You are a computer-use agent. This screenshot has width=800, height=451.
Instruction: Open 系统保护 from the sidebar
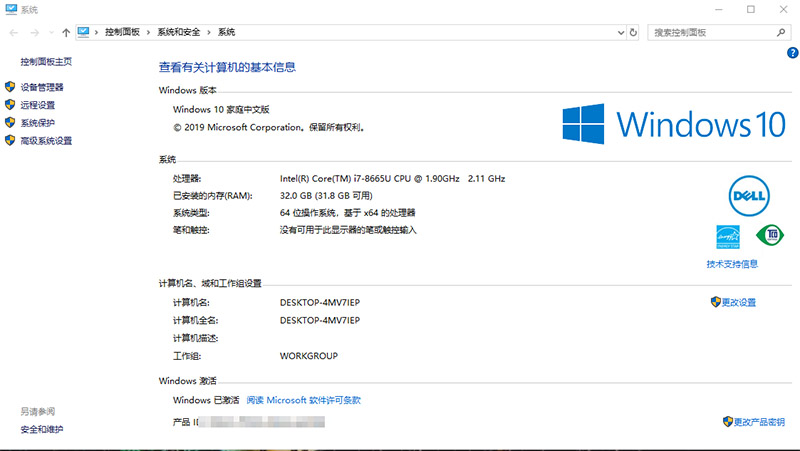click(37, 123)
